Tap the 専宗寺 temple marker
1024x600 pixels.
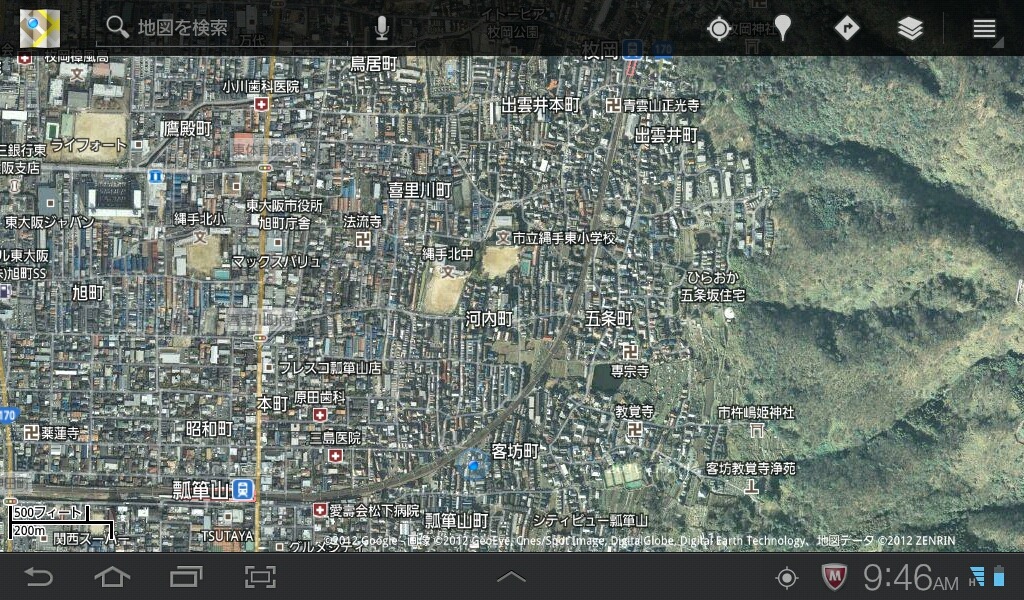coord(630,350)
